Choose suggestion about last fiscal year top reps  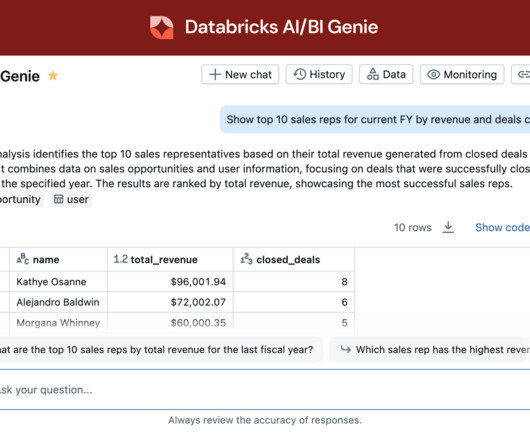pyautogui.click(x=161, y=349)
